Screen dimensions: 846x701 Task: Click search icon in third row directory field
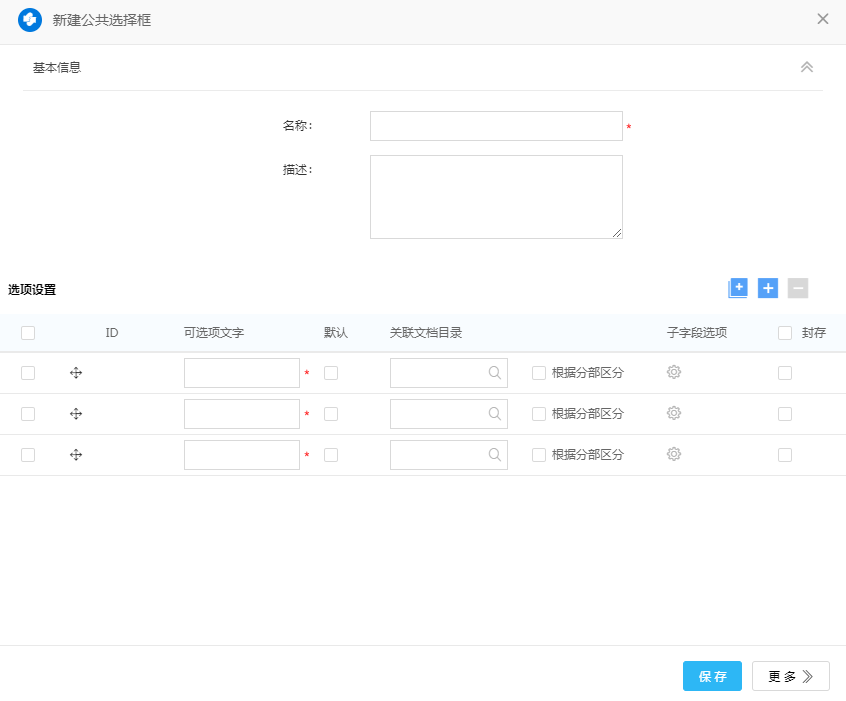495,455
